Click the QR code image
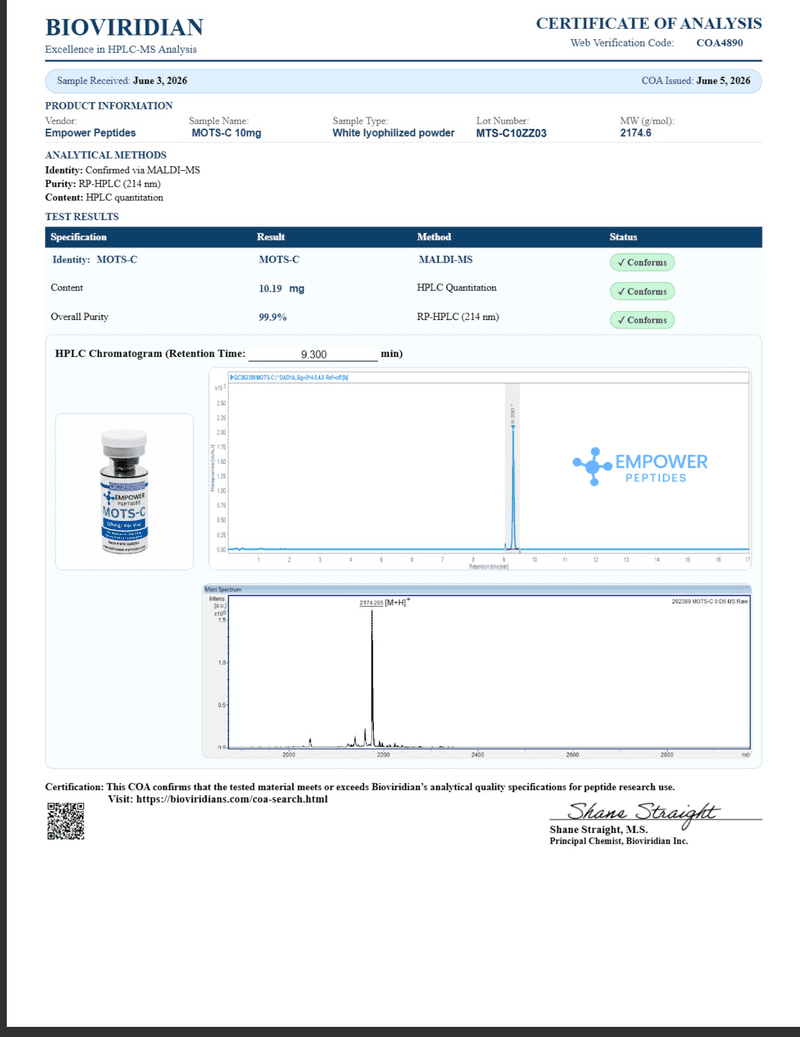This screenshot has height=1037, width=800. pyautogui.click(x=65, y=821)
